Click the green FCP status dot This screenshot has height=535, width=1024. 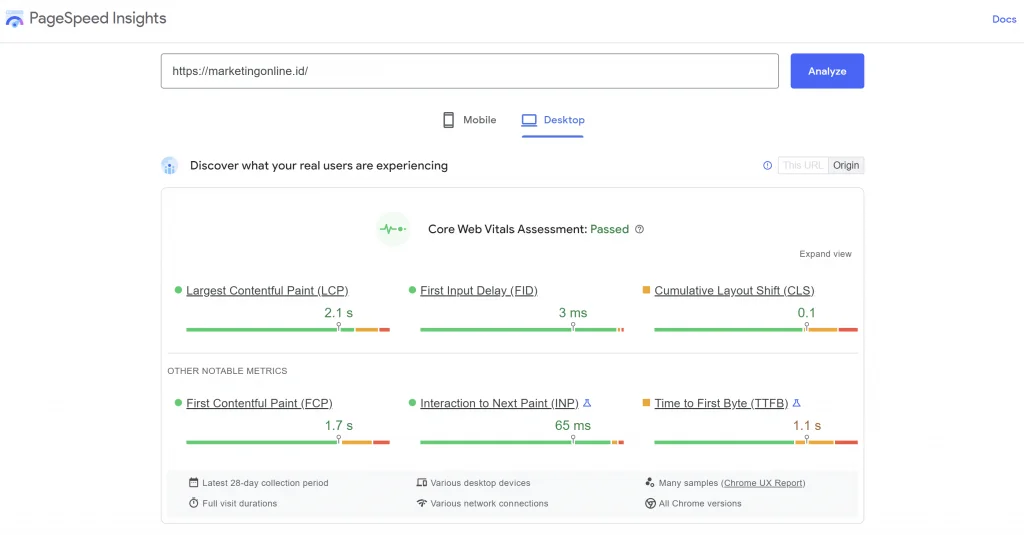178,403
